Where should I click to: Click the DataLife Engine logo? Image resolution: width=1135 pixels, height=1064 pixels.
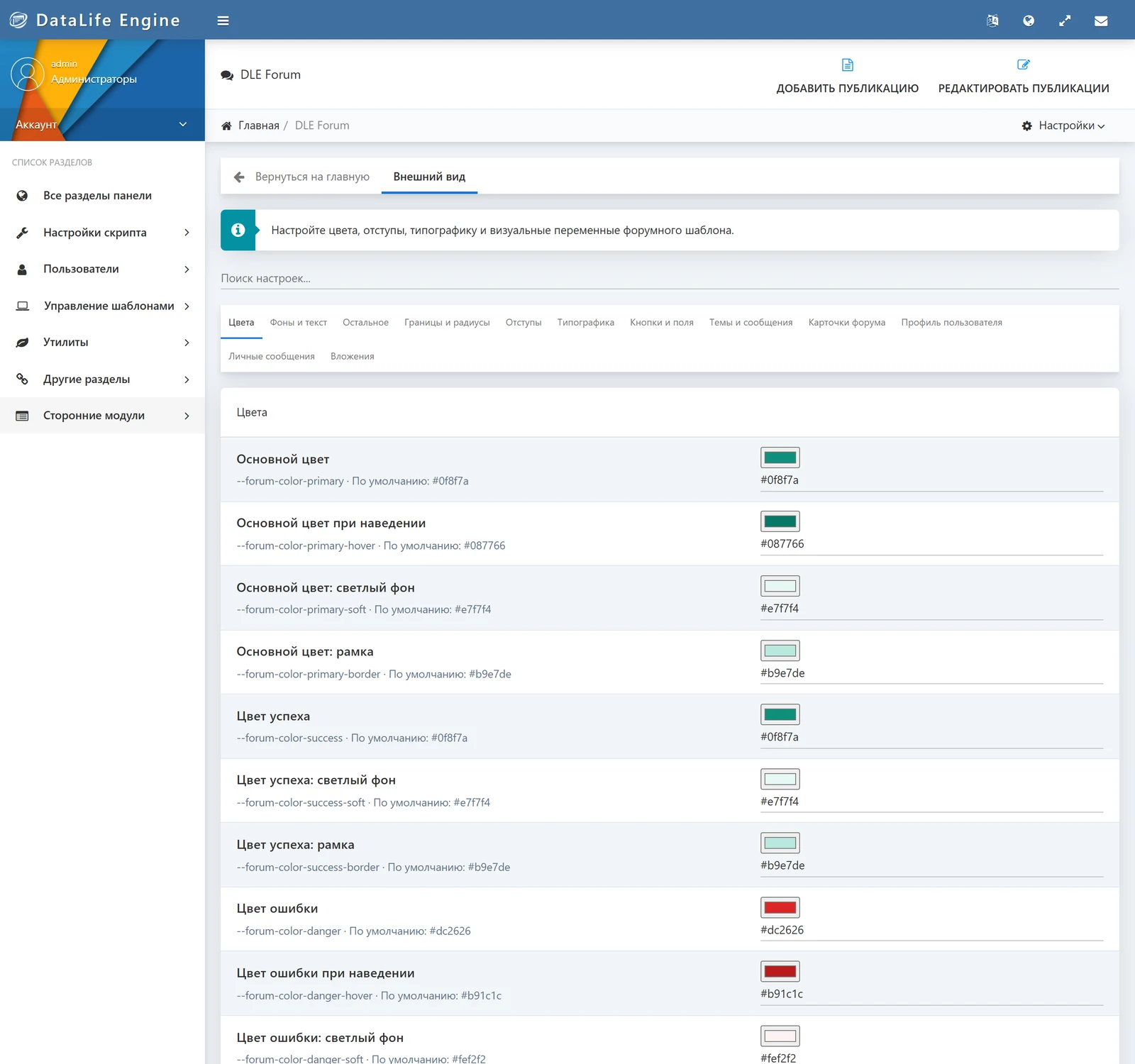[95, 20]
